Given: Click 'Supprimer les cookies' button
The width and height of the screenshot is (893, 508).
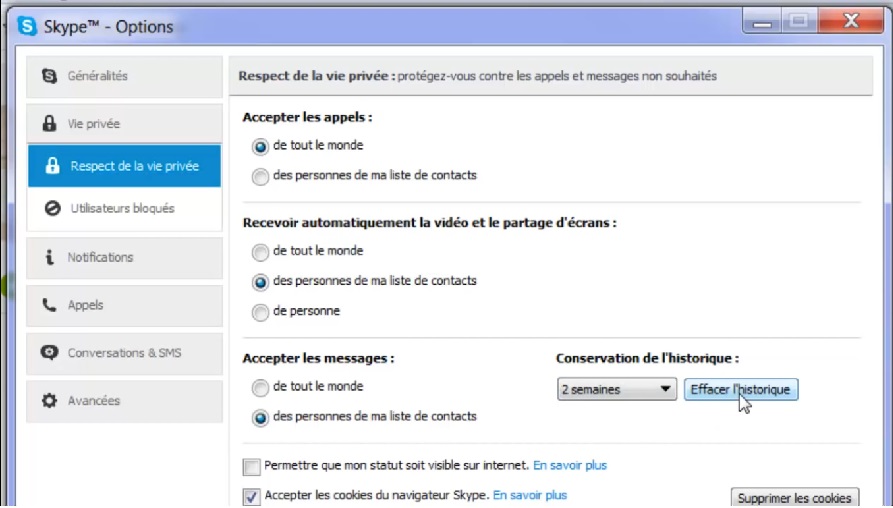Looking at the screenshot, I should click(x=794, y=498).
